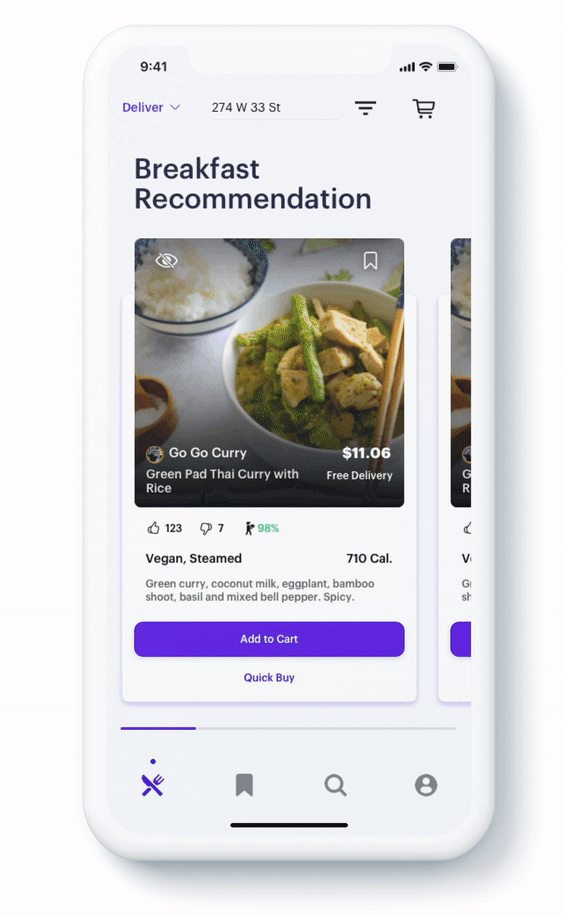Viewport: 565px width, 917px height.
Task: Open the curry dish photo
Action: click(x=269, y=372)
